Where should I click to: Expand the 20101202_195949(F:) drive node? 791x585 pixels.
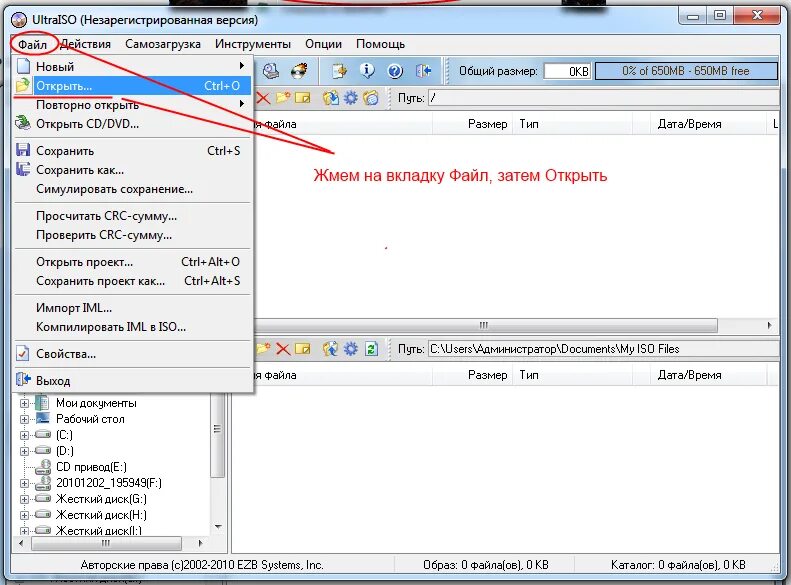coord(24,483)
